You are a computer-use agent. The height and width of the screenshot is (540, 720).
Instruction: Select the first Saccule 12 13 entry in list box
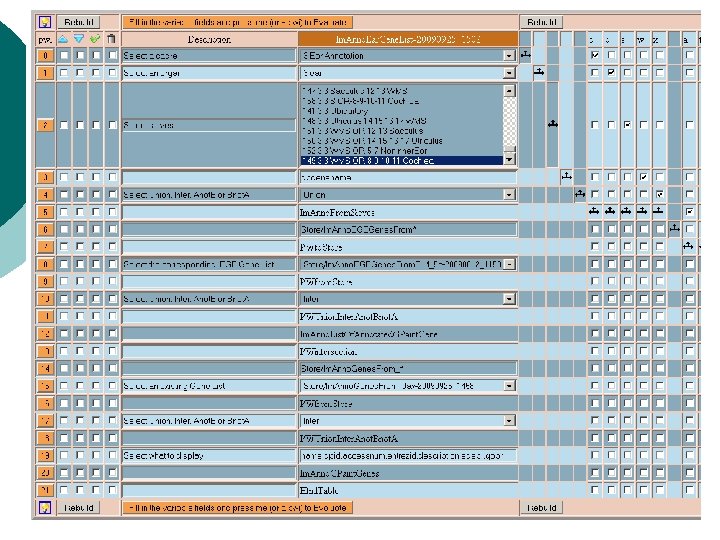(x=402, y=91)
